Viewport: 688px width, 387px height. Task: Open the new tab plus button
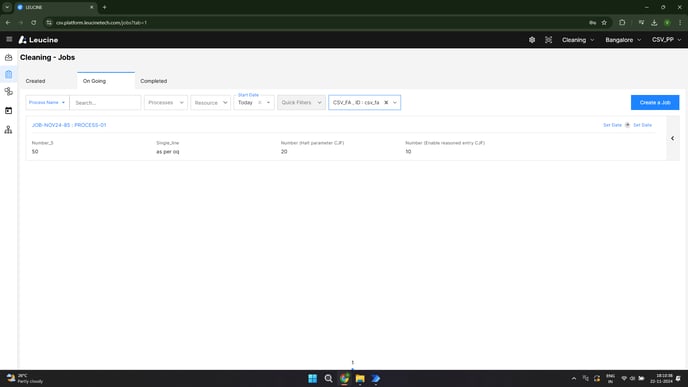coord(104,7)
